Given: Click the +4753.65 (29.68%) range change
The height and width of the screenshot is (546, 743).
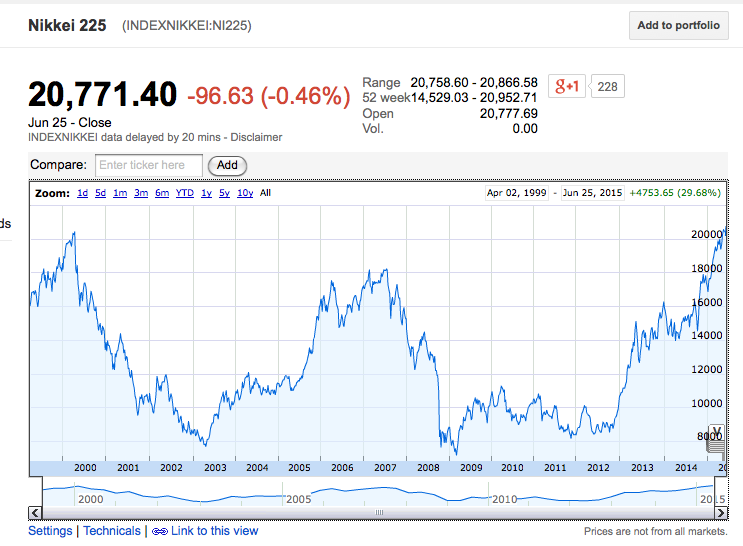Looking at the screenshot, I should pyautogui.click(x=675, y=193).
